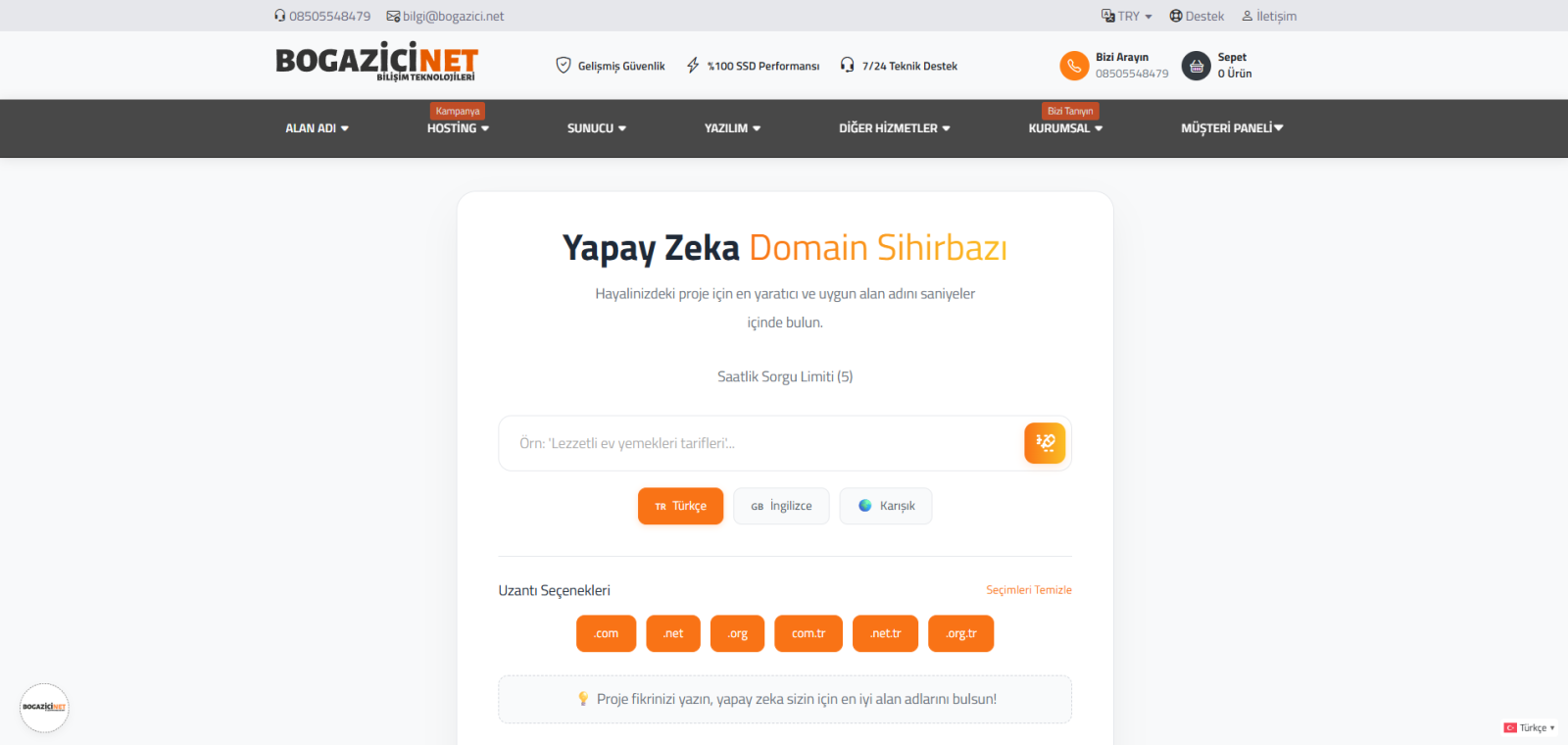This screenshot has width=1568, height=745.
Task: Open the shopping basket icon
Action: point(1197,66)
